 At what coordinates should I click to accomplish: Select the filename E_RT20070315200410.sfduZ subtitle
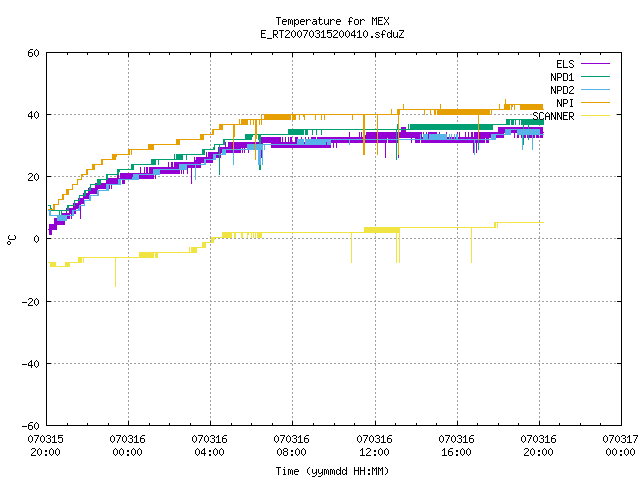coord(332,34)
